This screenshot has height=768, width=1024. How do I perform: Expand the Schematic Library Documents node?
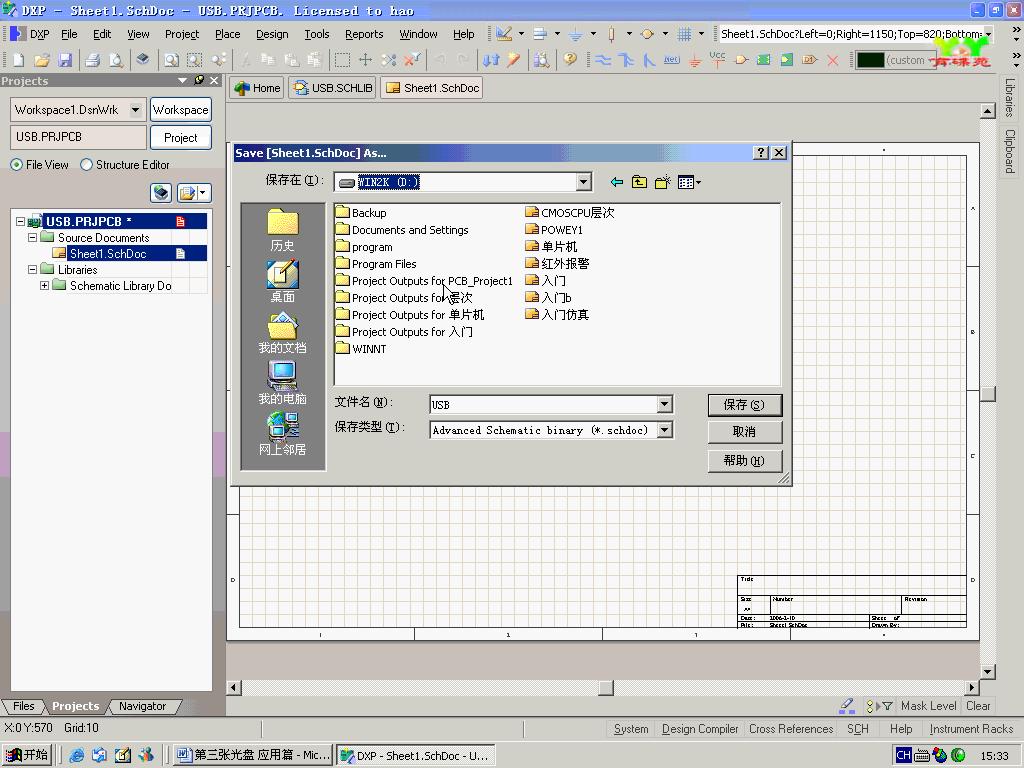(44, 285)
